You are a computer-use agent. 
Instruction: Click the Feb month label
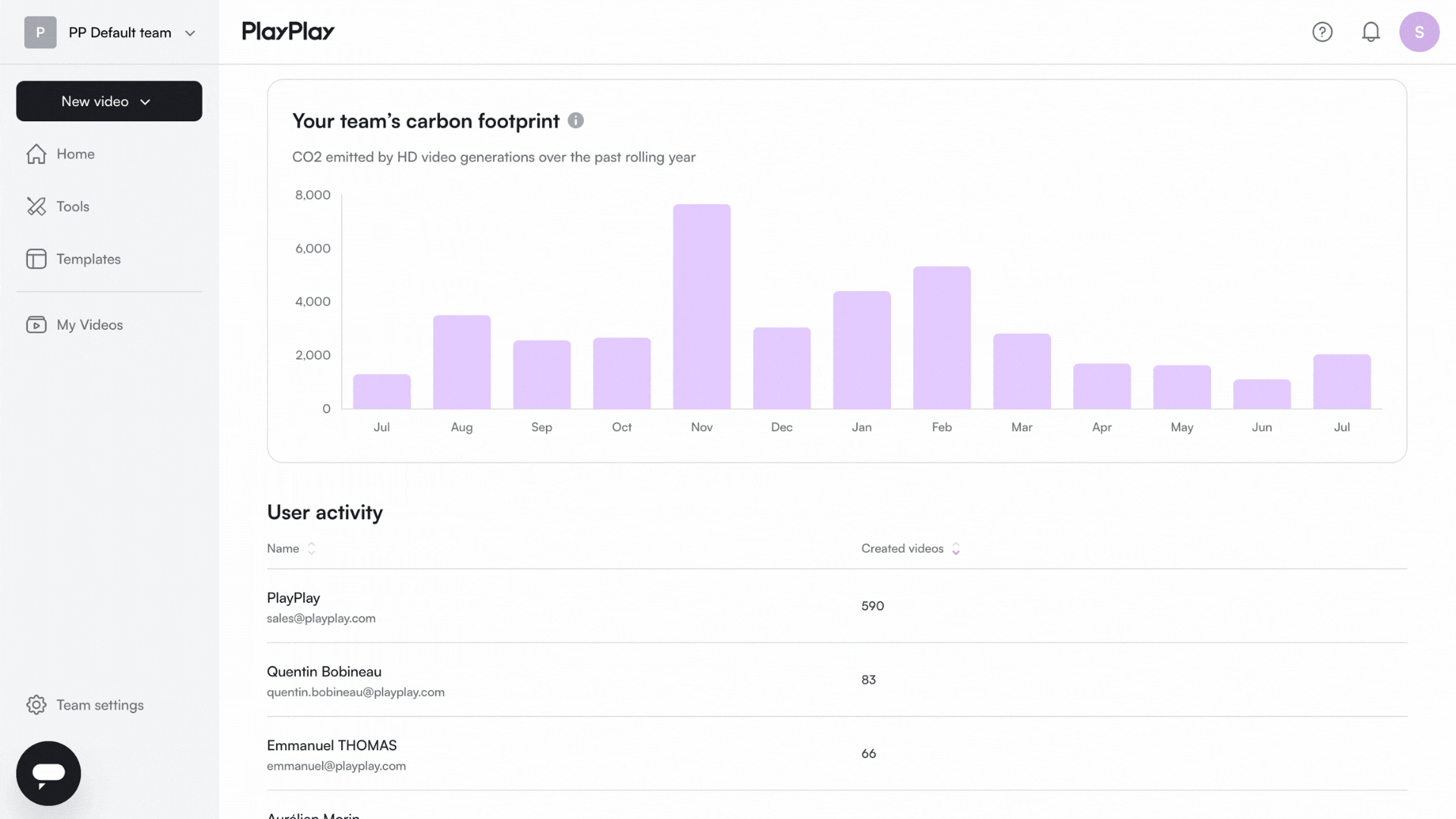click(942, 427)
